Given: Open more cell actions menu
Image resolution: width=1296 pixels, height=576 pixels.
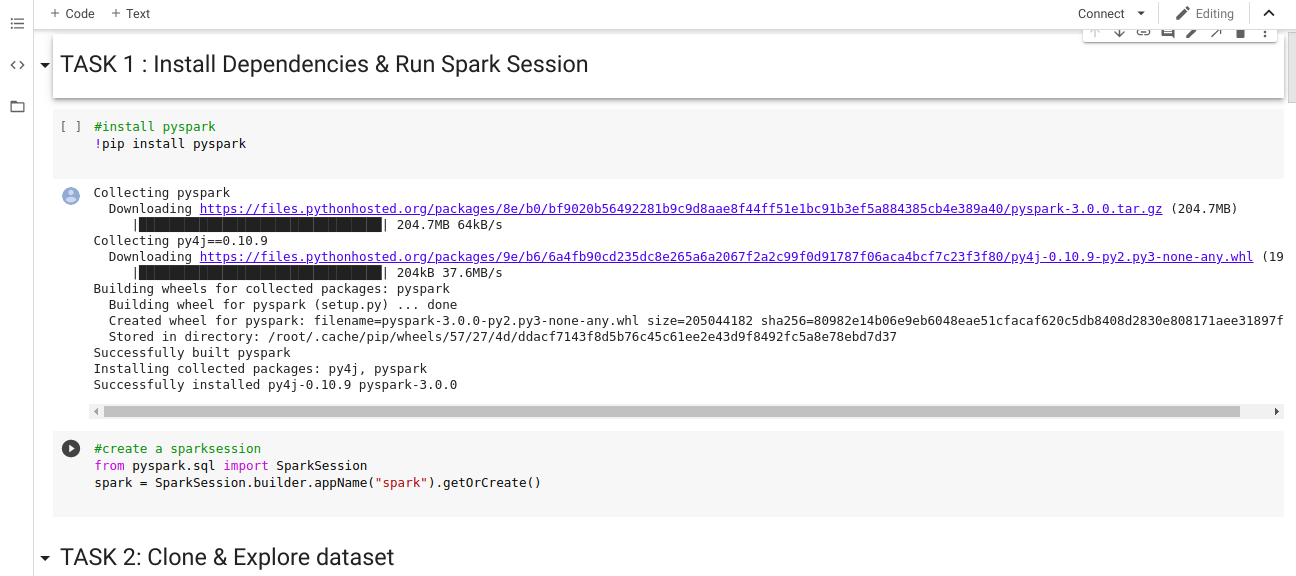Looking at the screenshot, I should (1265, 33).
